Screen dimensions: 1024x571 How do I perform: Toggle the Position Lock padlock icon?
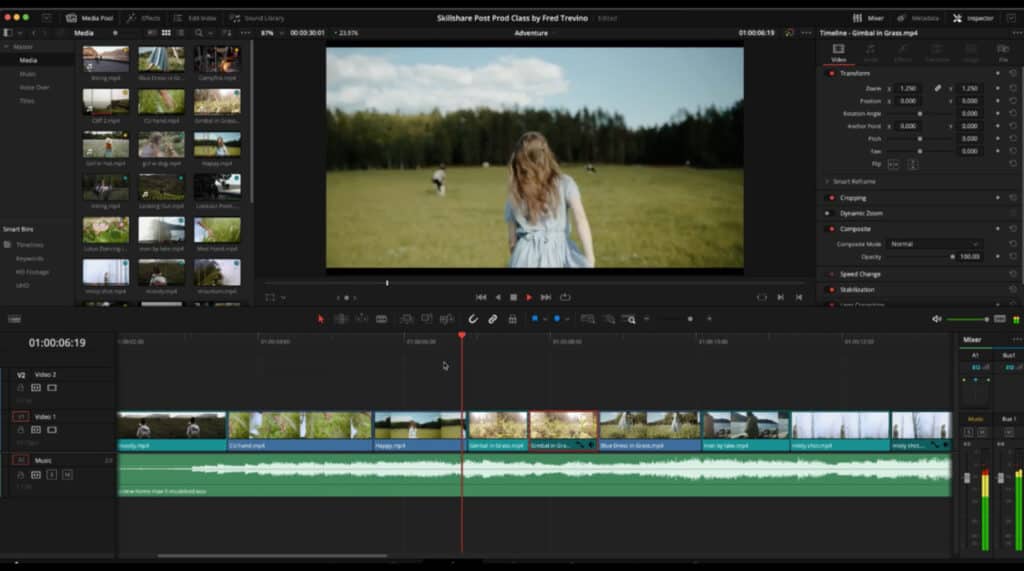click(x=513, y=319)
